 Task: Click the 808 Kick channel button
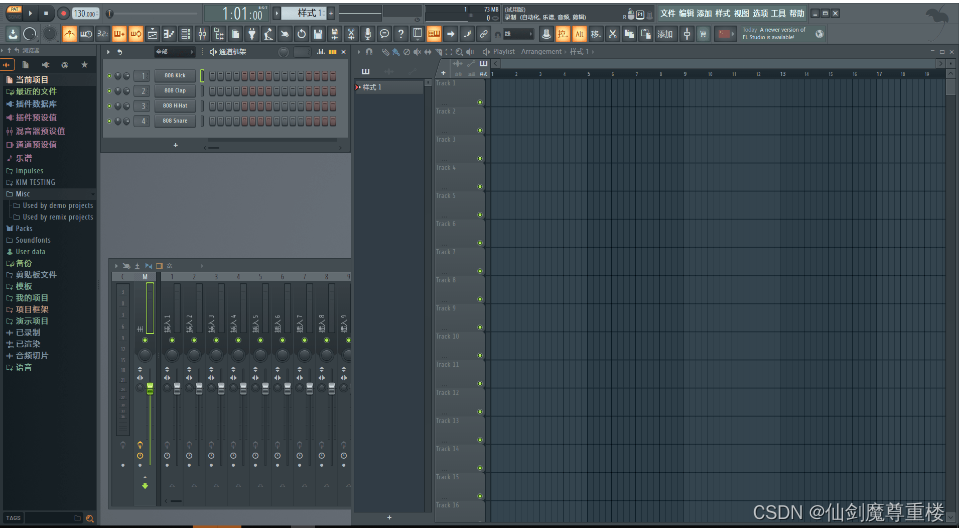[x=175, y=76]
